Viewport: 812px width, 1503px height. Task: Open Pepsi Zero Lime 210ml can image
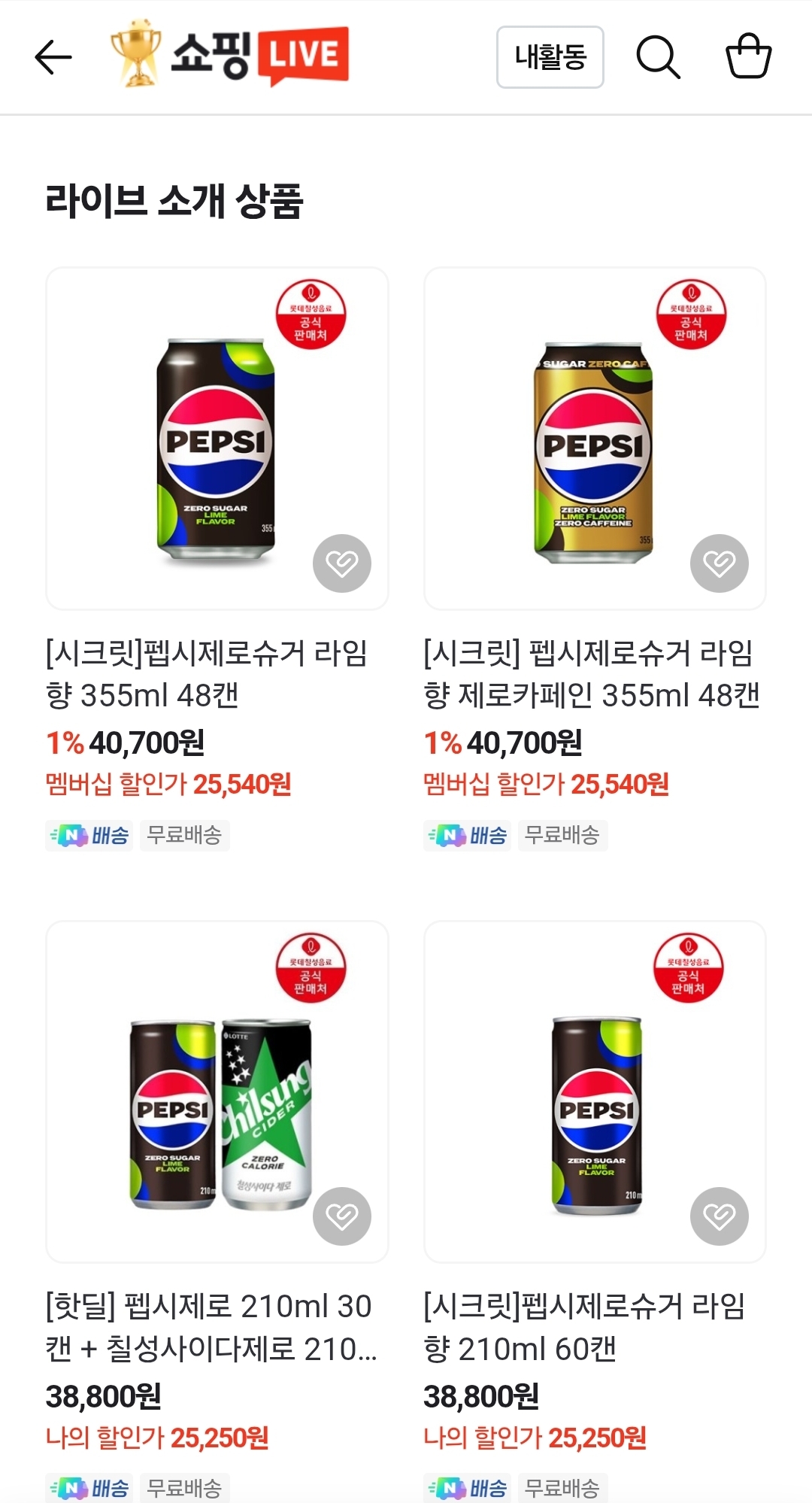pyautogui.click(x=595, y=1115)
